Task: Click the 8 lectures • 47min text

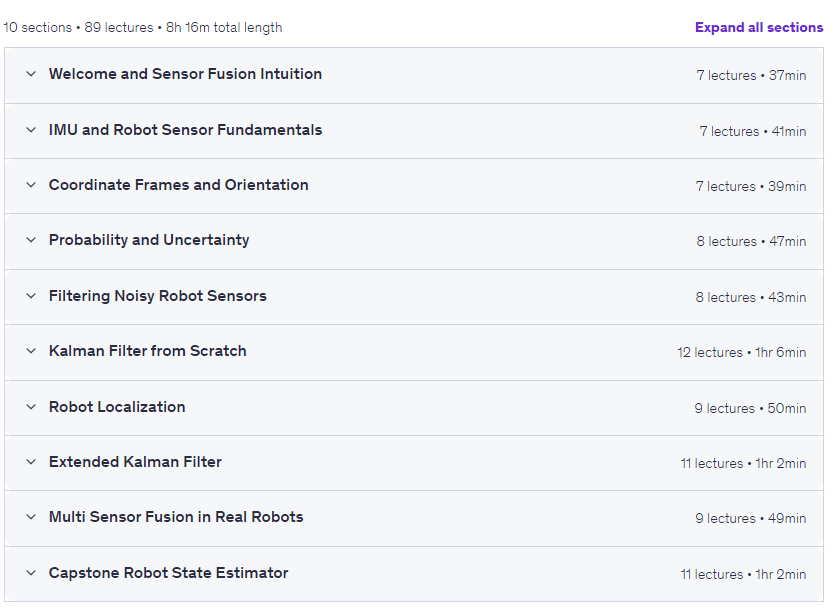Action: (x=751, y=242)
